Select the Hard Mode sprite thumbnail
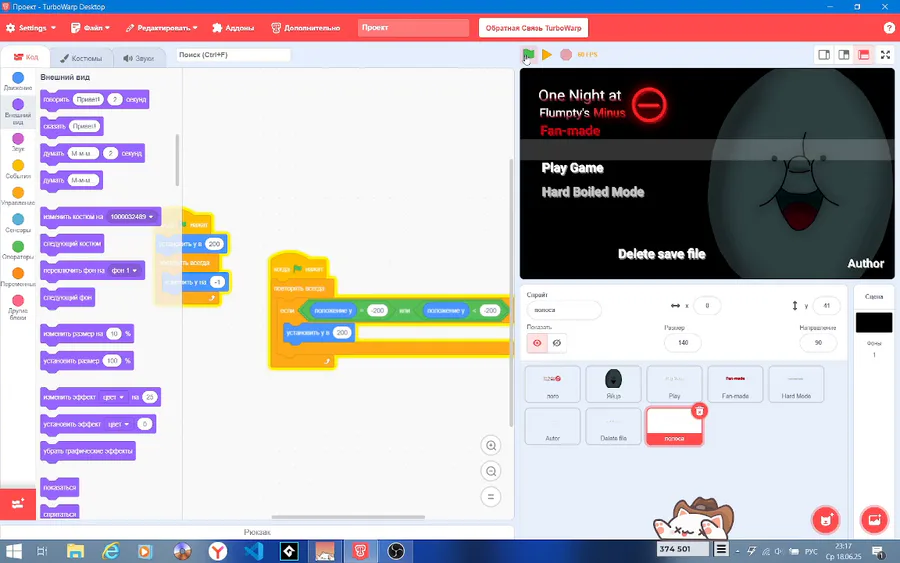This screenshot has width=900, height=563. coord(796,384)
